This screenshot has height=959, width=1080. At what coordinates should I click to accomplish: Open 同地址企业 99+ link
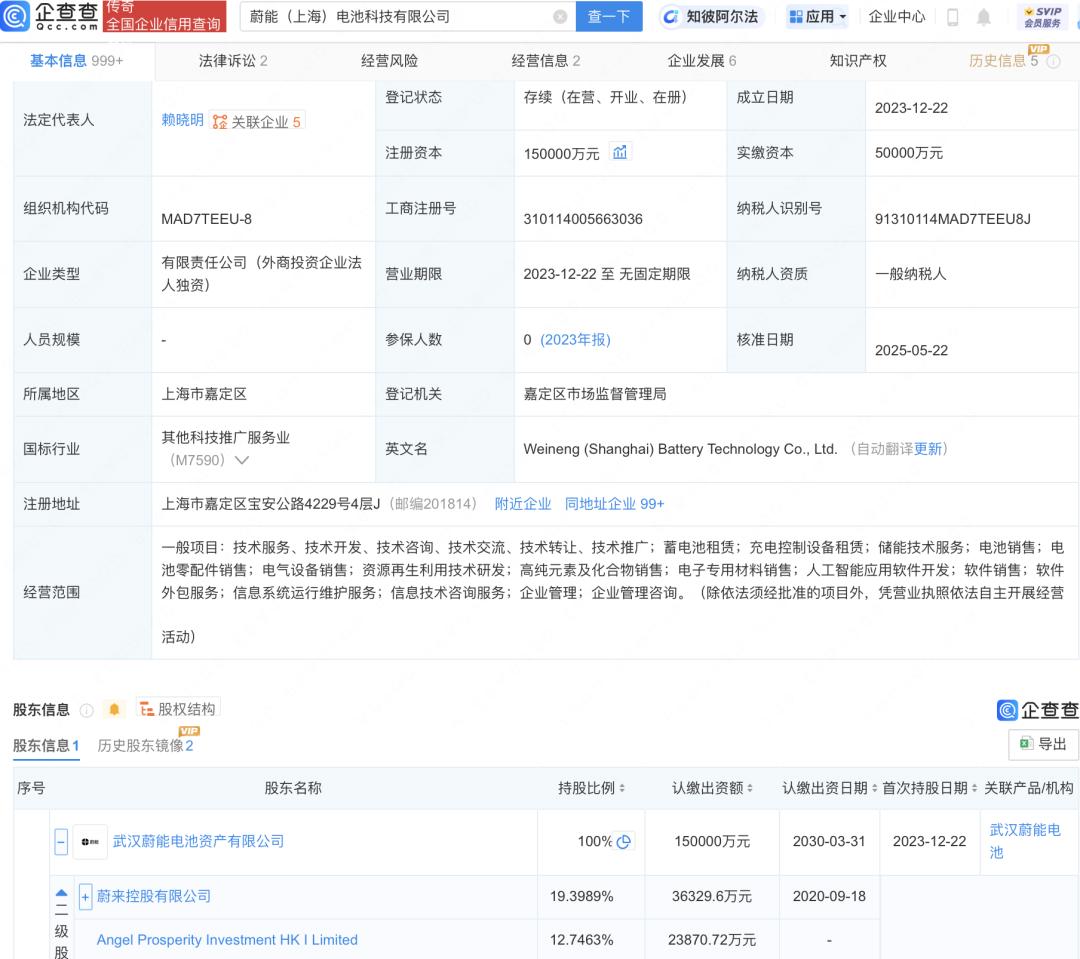[614, 504]
